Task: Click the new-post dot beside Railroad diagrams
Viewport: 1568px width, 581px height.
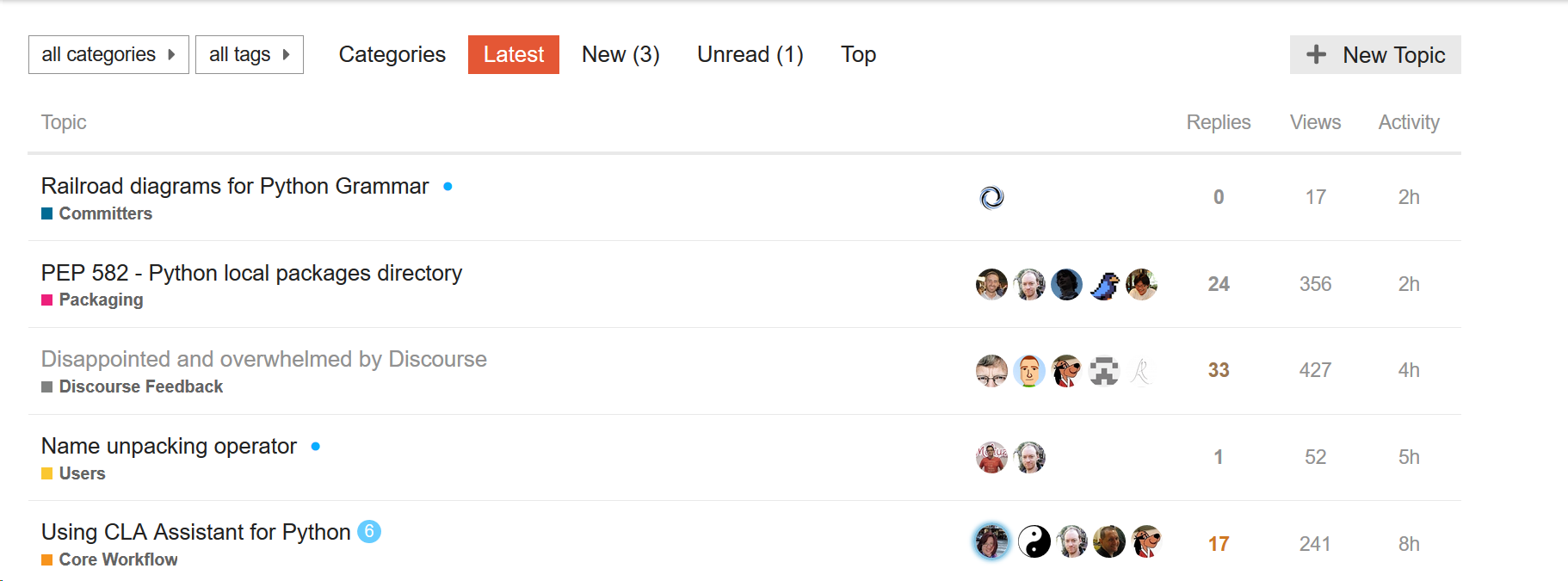Action: click(448, 186)
